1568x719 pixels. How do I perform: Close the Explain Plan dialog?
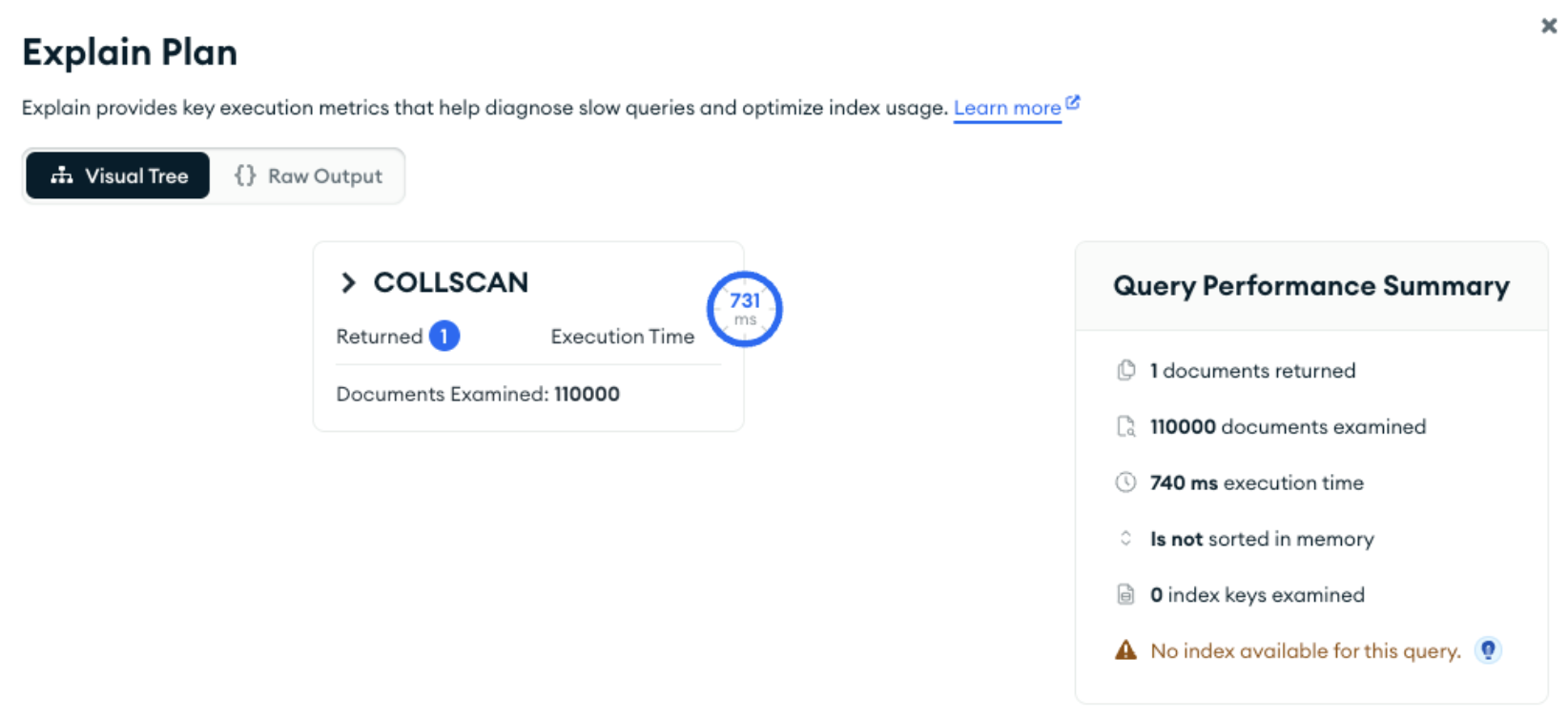click(x=1549, y=26)
